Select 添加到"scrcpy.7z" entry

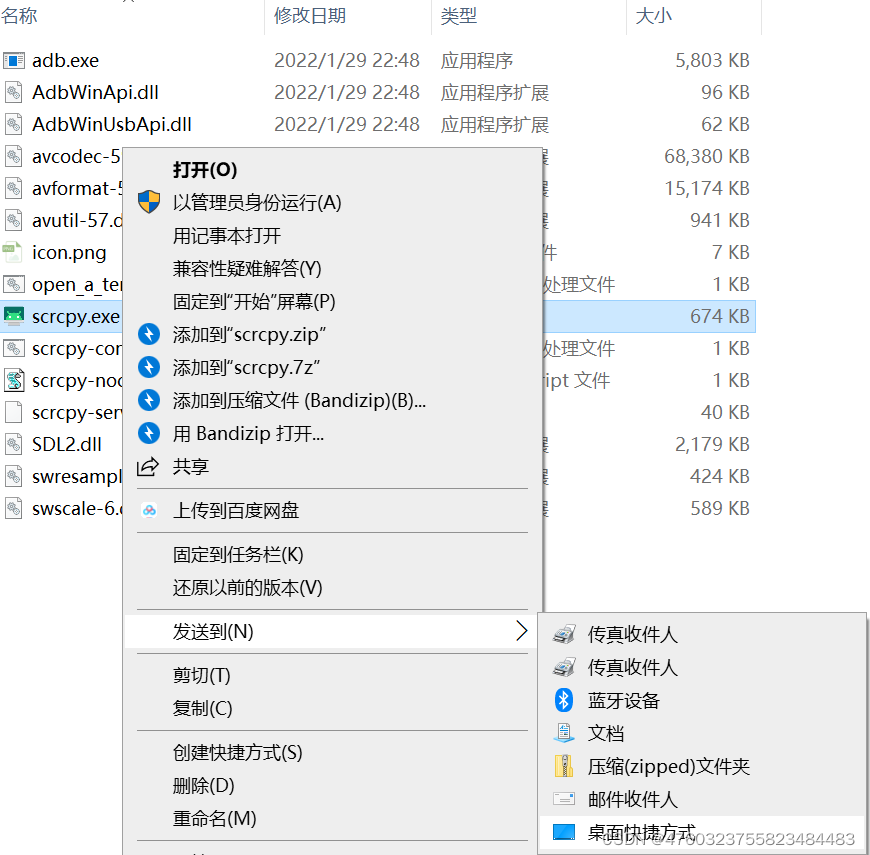coord(246,368)
